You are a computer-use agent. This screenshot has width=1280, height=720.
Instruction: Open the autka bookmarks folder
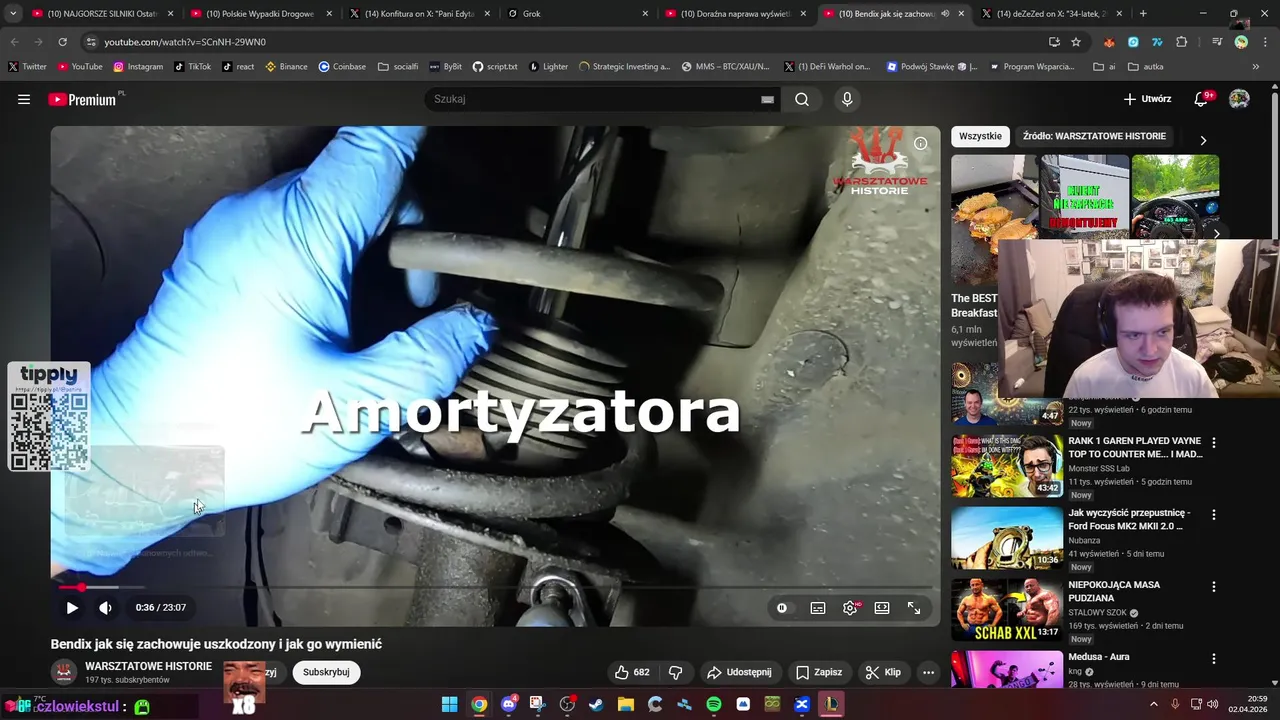[x=1146, y=66]
